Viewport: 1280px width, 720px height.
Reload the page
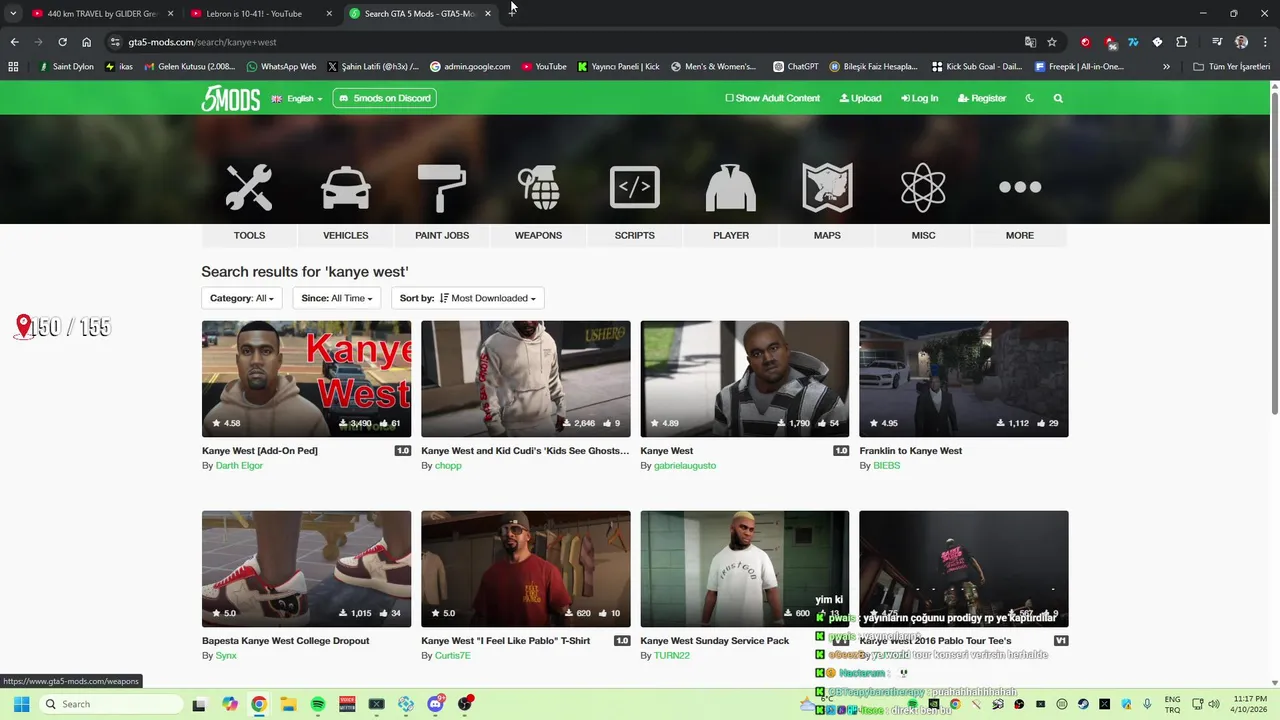point(62,42)
